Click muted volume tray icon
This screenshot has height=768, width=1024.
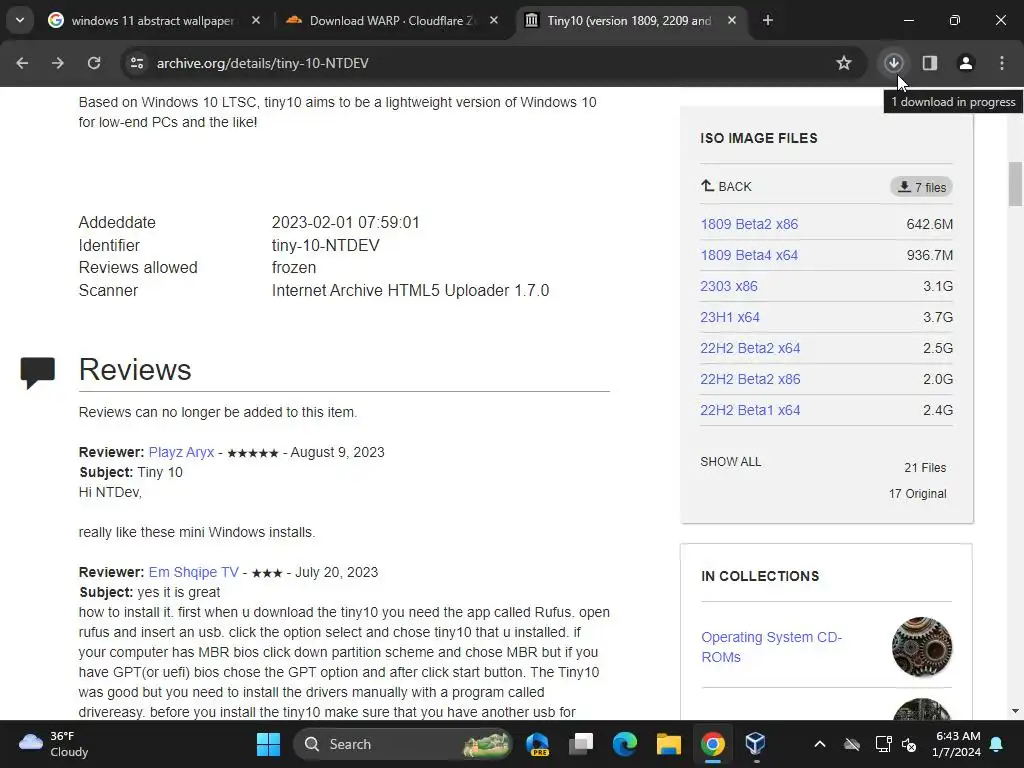tap(908, 744)
